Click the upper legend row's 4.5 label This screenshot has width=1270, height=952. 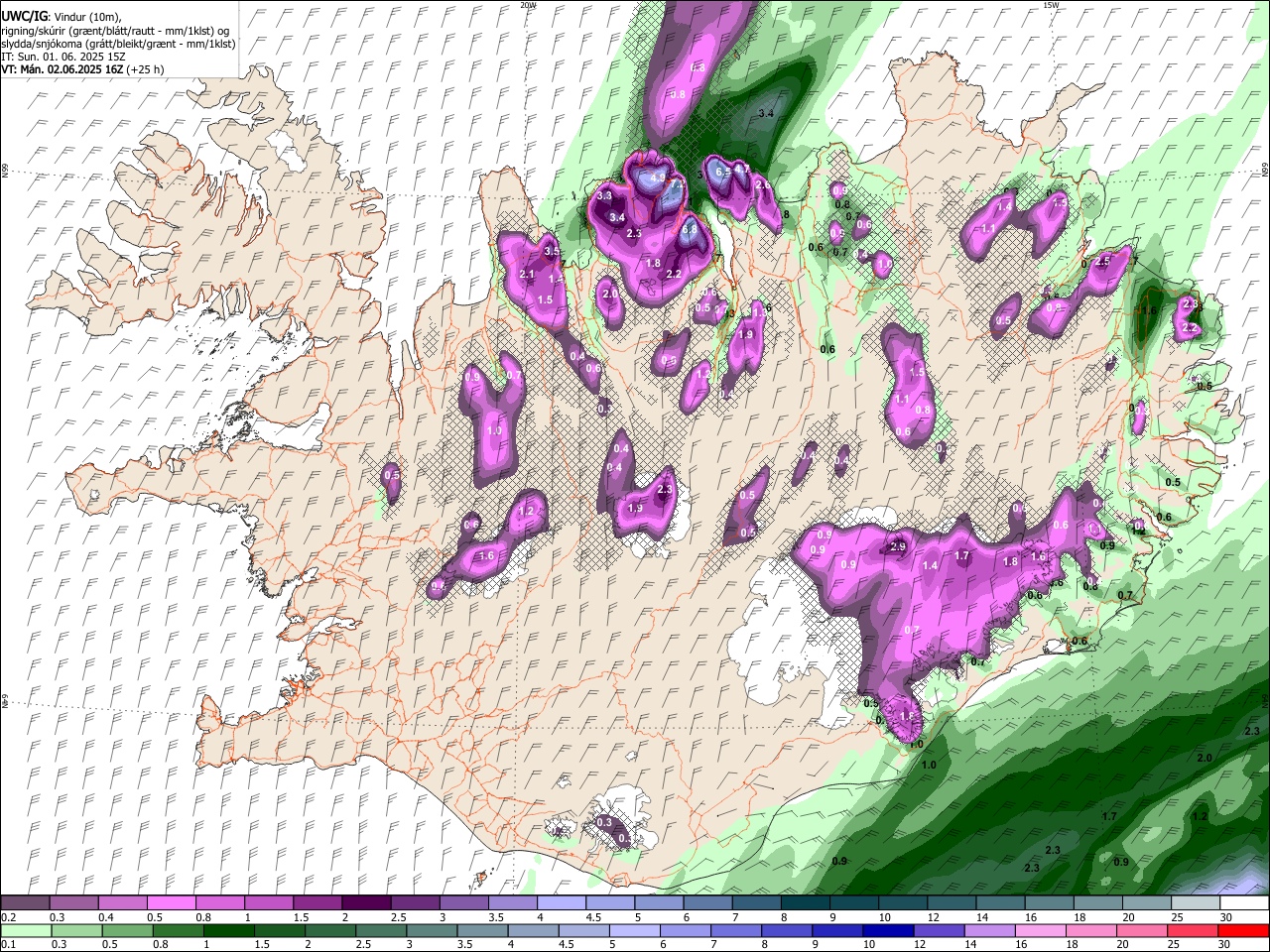[x=593, y=917]
